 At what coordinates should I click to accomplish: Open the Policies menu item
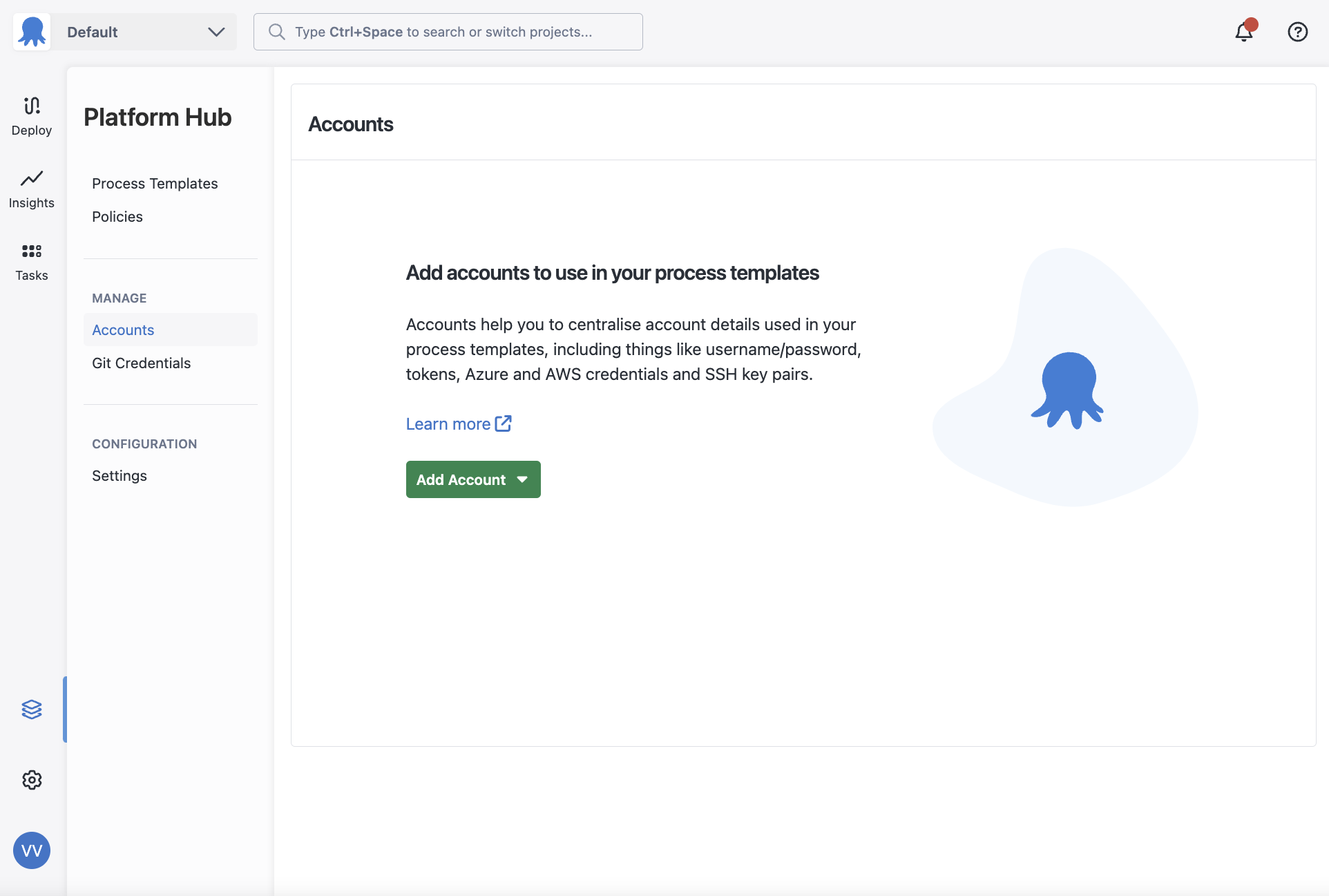pyautogui.click(x=117, y=217)
